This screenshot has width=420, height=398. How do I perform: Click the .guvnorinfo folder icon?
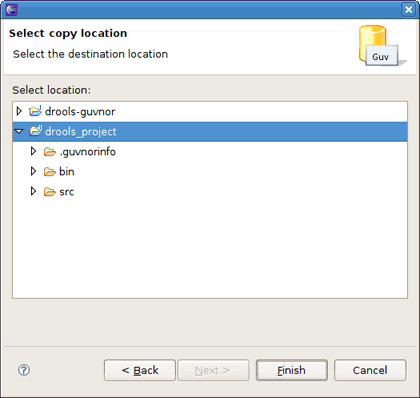(x=50, y=152)
